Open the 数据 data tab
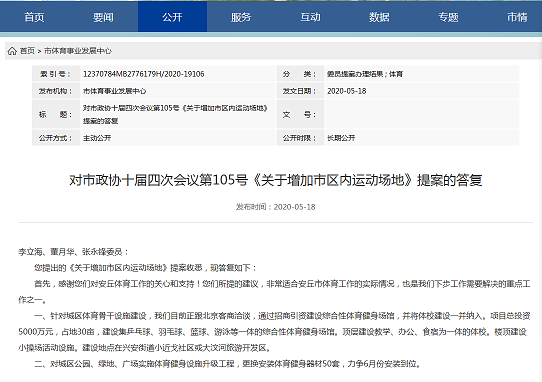 pyautogui.click(x=379, y=17)
